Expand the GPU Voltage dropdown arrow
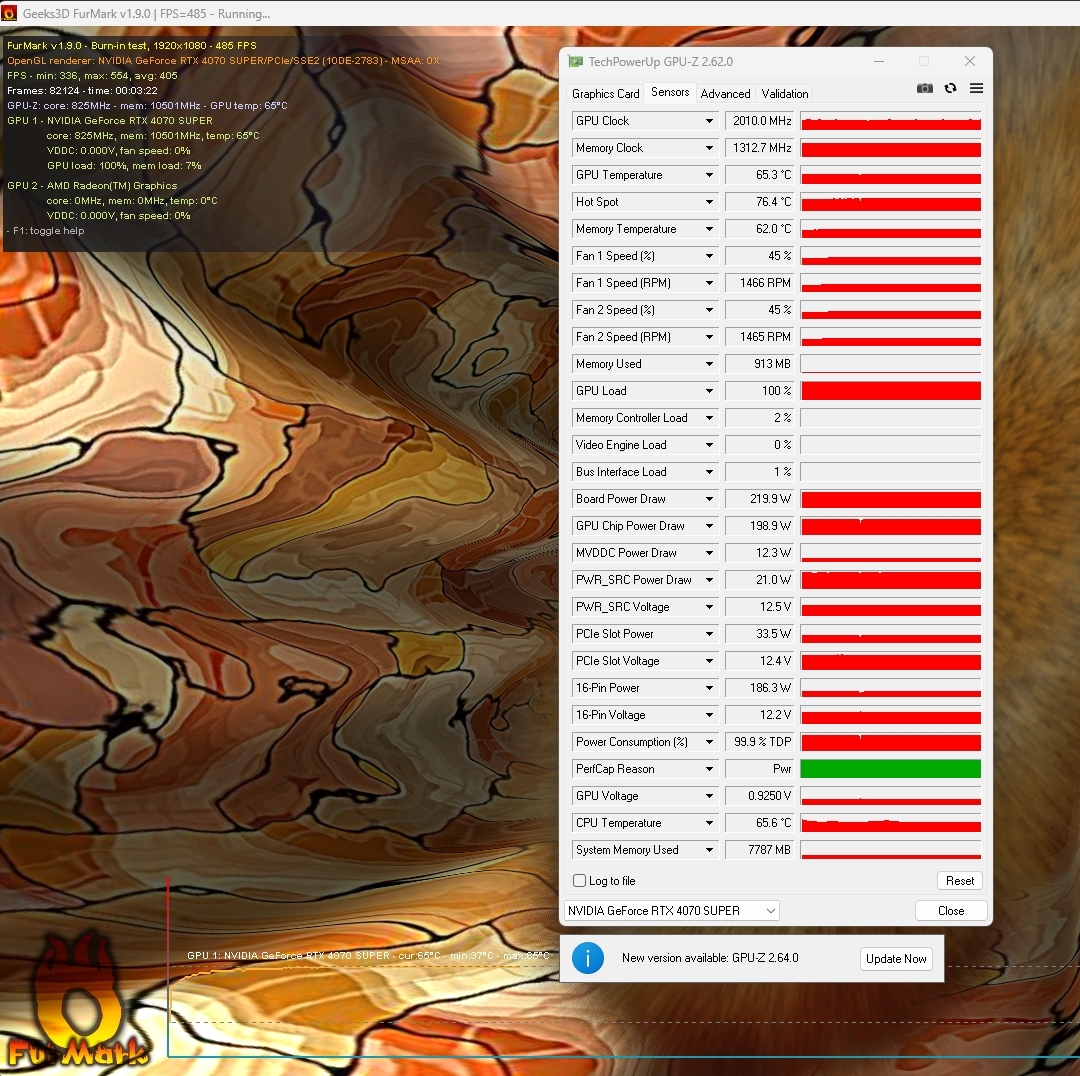 (x=709, y=796)
